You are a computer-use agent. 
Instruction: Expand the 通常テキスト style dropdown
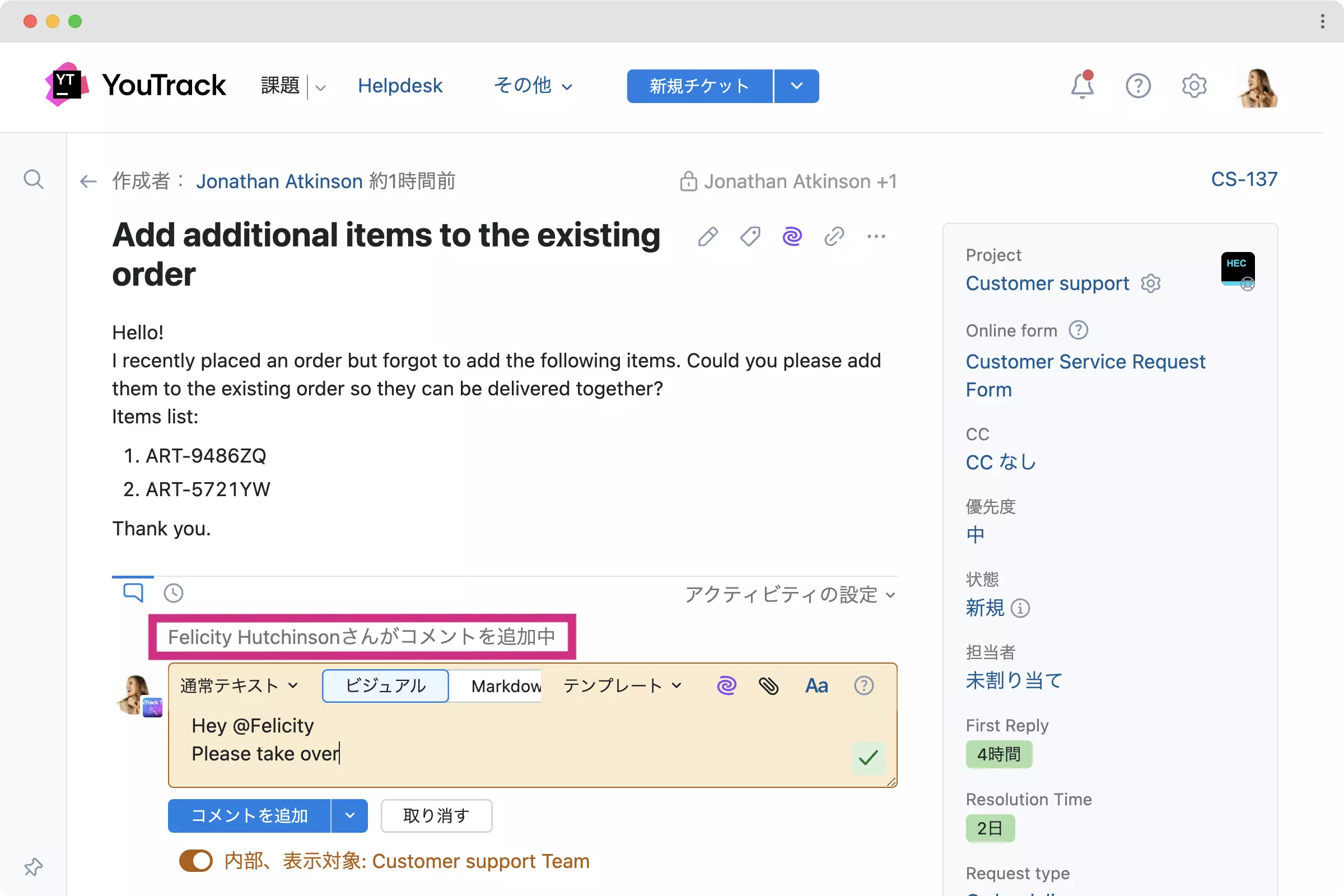[x=239, y=685]
